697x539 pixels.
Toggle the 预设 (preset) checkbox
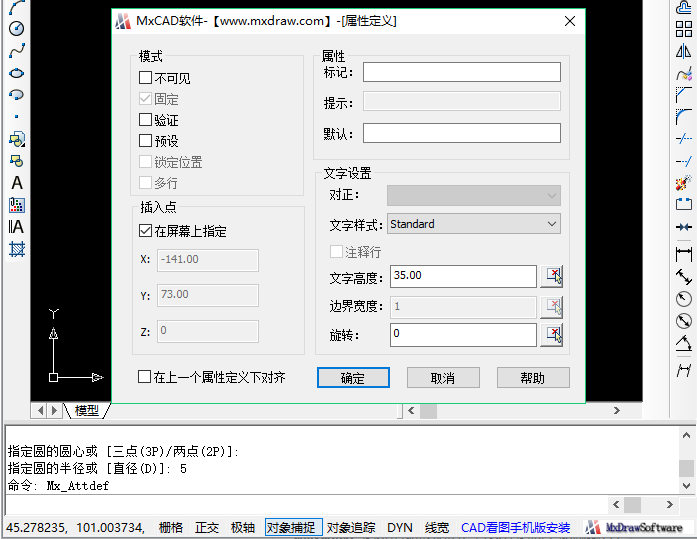coord(145,140)
